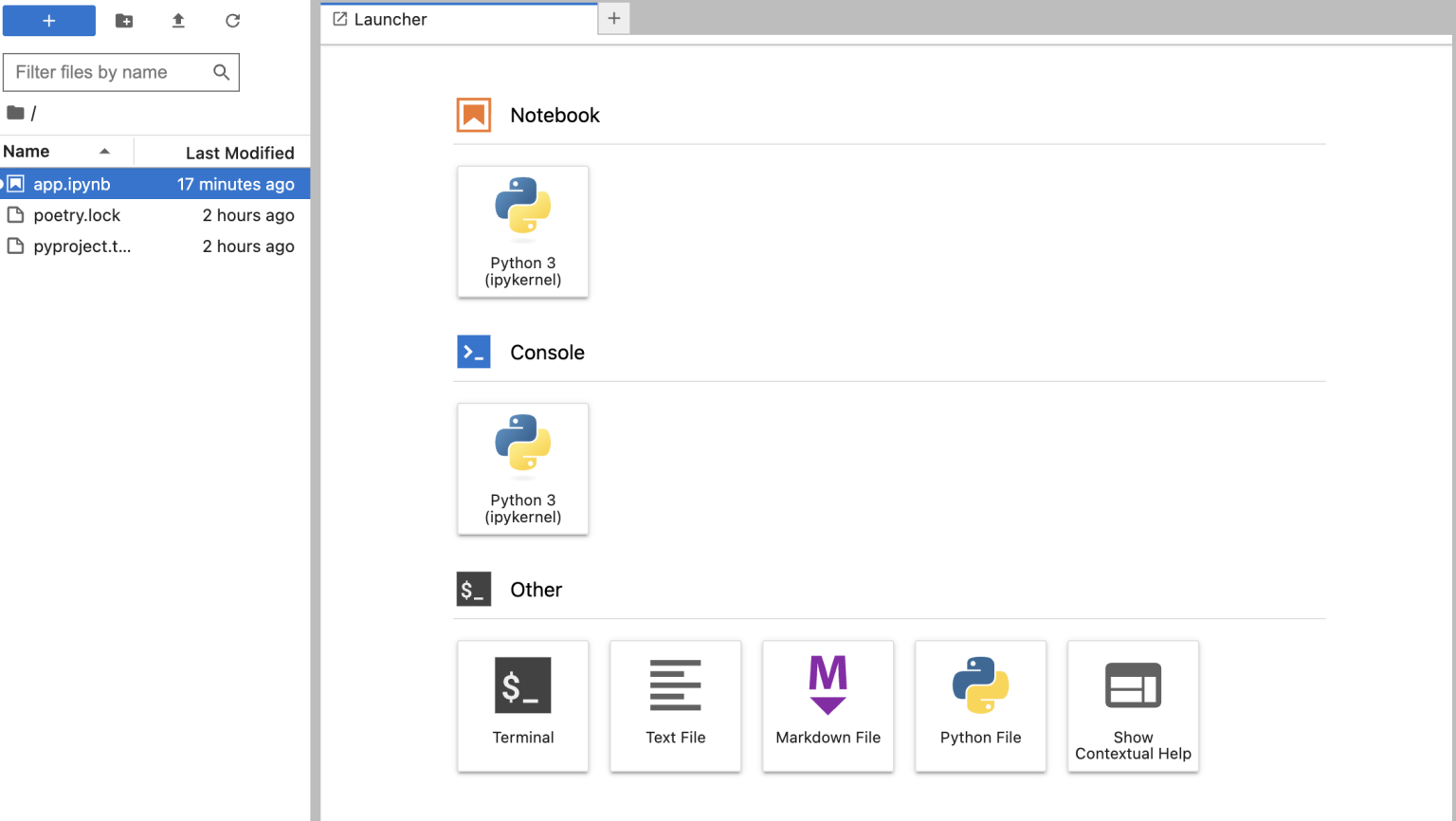This screenshot has height=821, width=1456.
Task: Click the root folder breadcrumb icon
Action: [x=15, y=113]
